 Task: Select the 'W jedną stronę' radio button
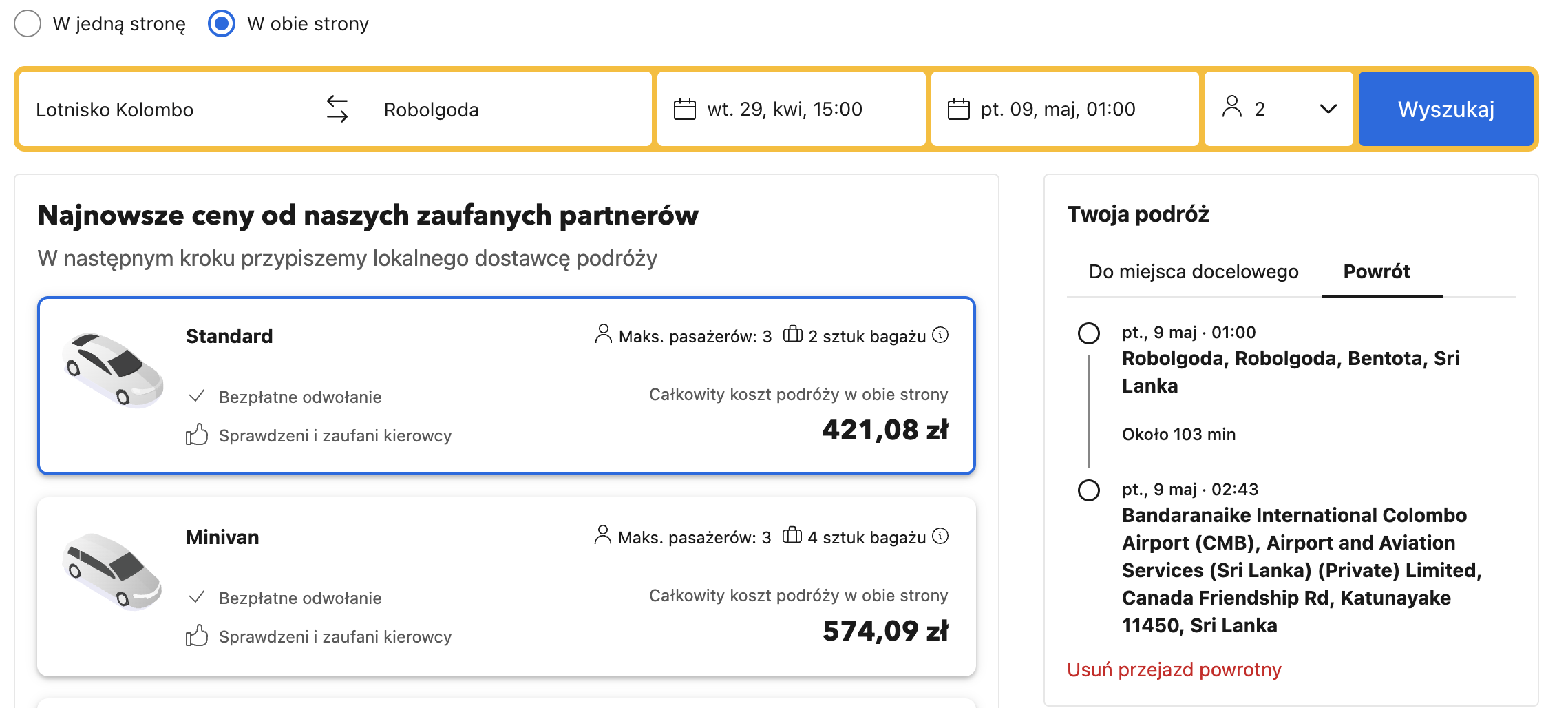[28, 23]
